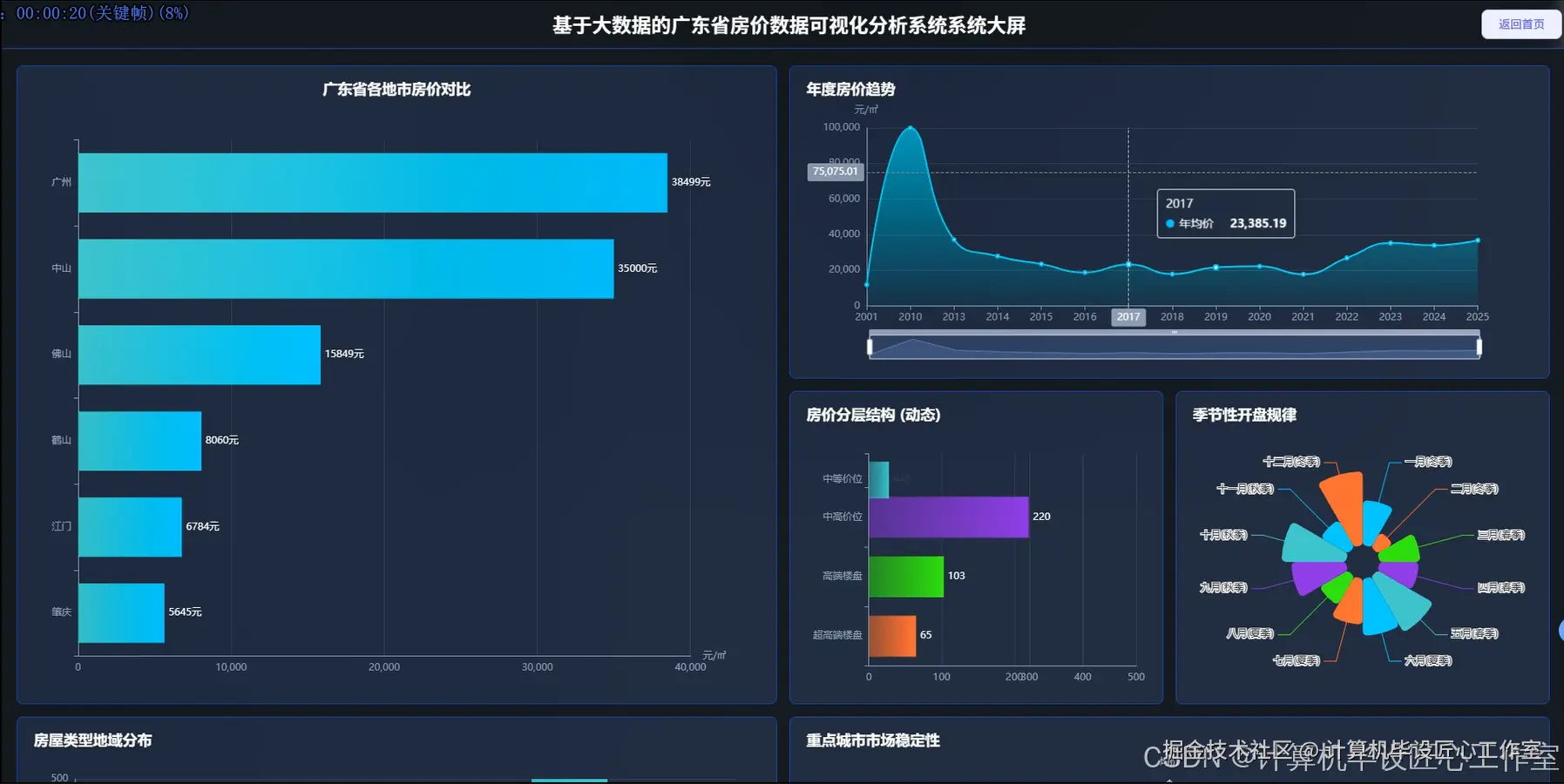Viewport: 1564px width, 784px height.
Task: Click the 年度房价趋势 panel title
Action: tap(850, 89)
